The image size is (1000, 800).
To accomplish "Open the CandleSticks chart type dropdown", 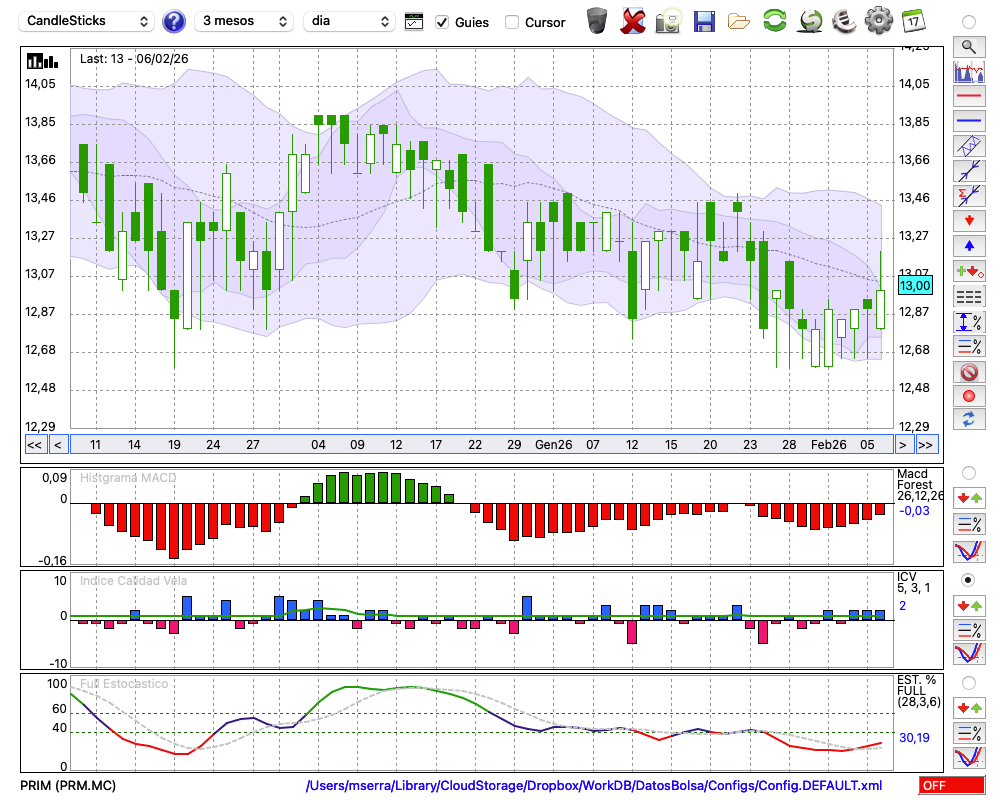I will tap(89, 21).
